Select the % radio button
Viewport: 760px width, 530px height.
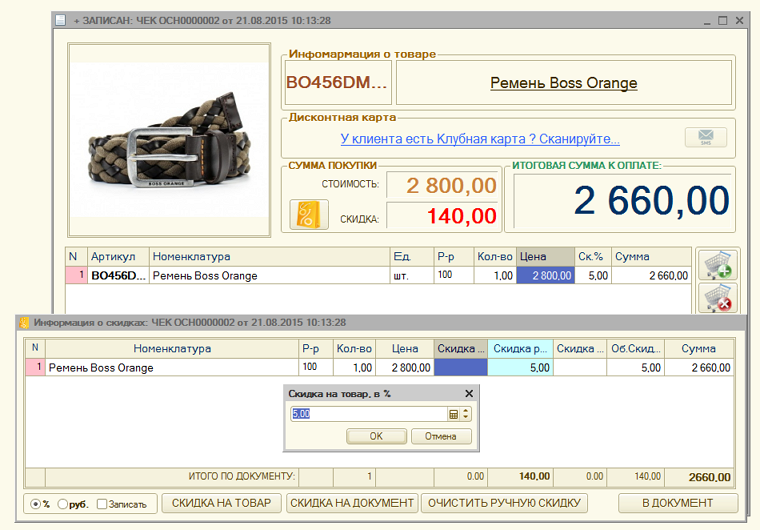point(35,504)
